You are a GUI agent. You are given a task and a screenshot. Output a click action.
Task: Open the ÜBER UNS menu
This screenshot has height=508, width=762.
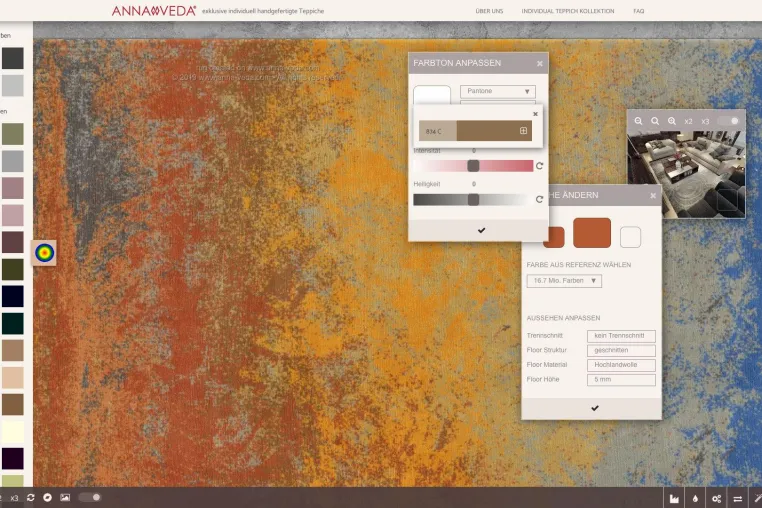click(x=489, y=11)
